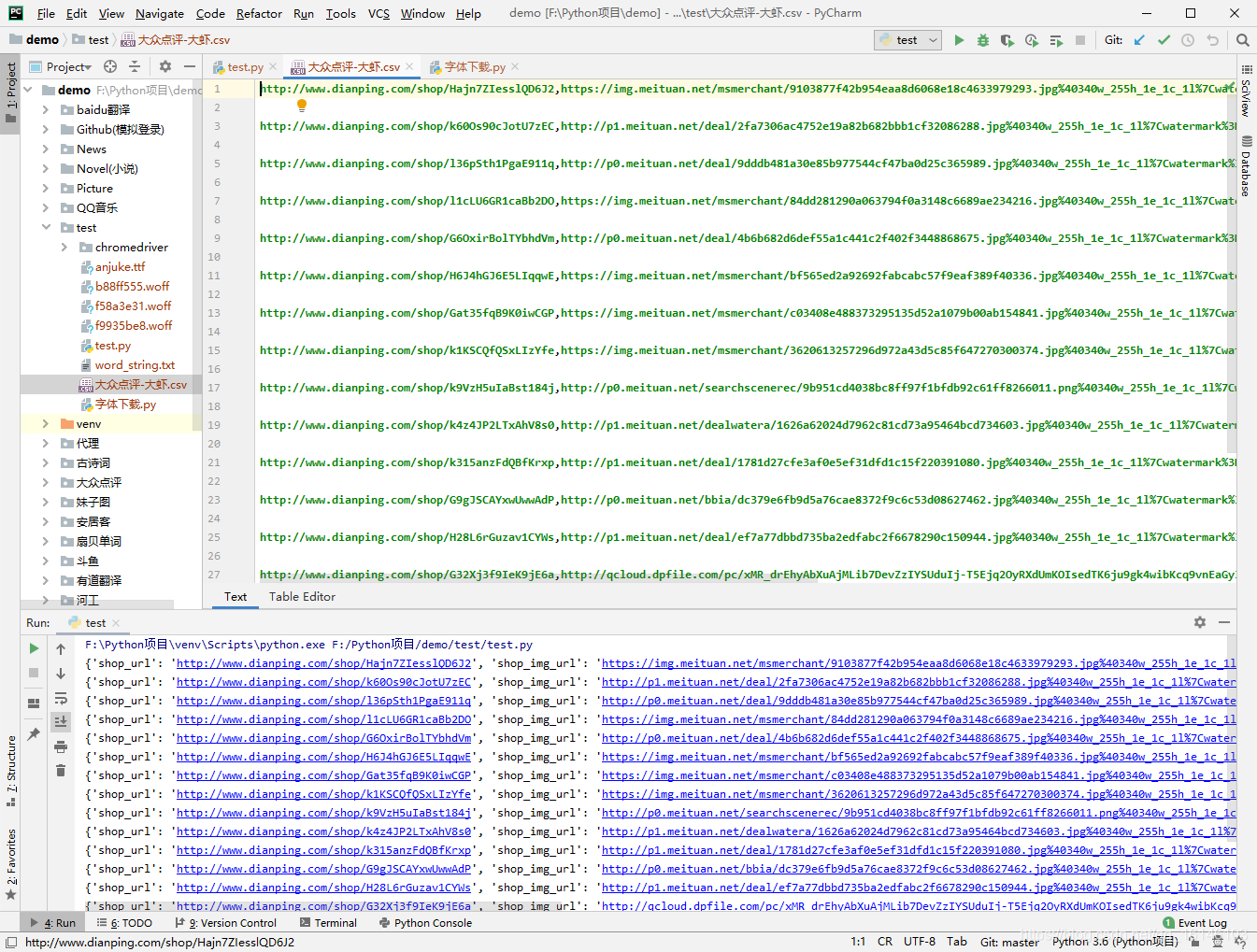Click the intention light bulb in editor
This screenshot has width=1257, height=952.
(302, 106)
